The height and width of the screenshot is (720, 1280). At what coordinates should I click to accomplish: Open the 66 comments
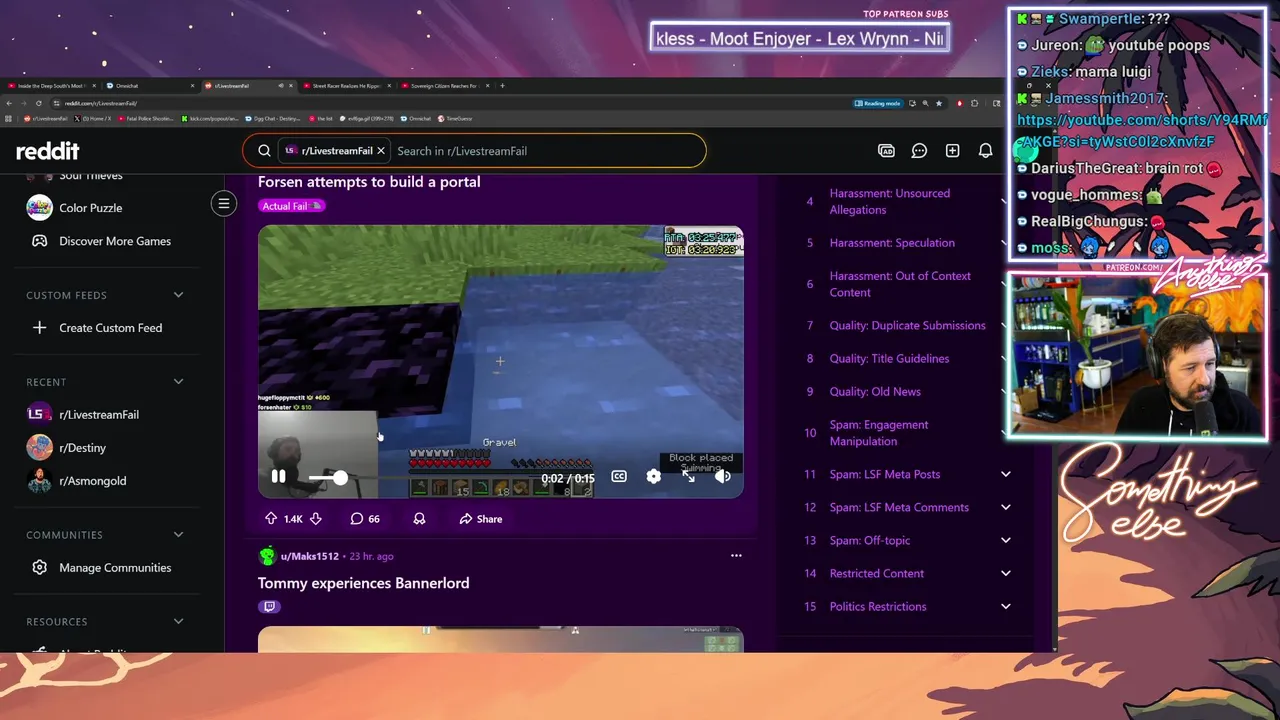pos(365,519)
